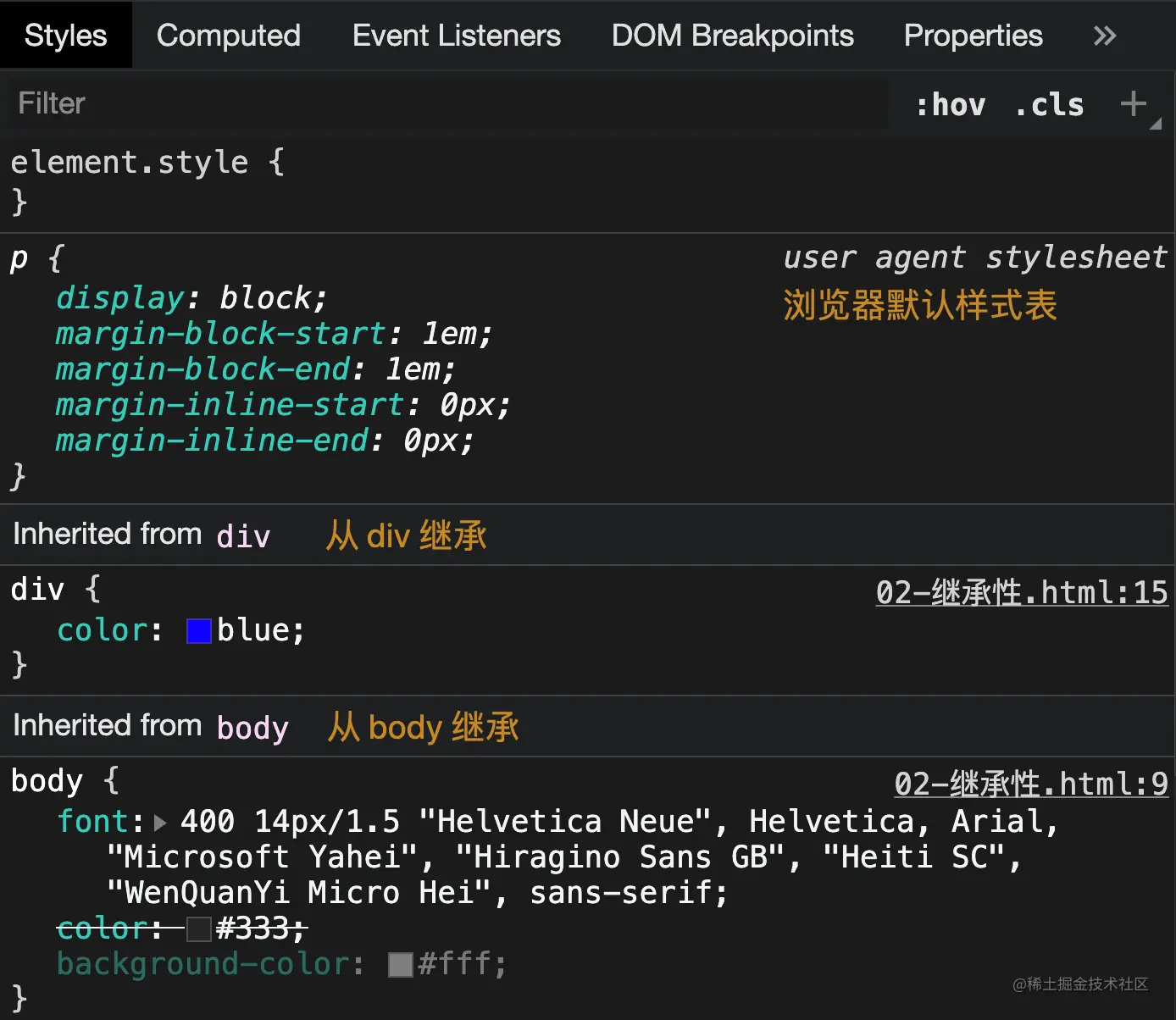Click the New Style Rule plus icon
Screen dimensions: 1176x1020
(1133, 104)
